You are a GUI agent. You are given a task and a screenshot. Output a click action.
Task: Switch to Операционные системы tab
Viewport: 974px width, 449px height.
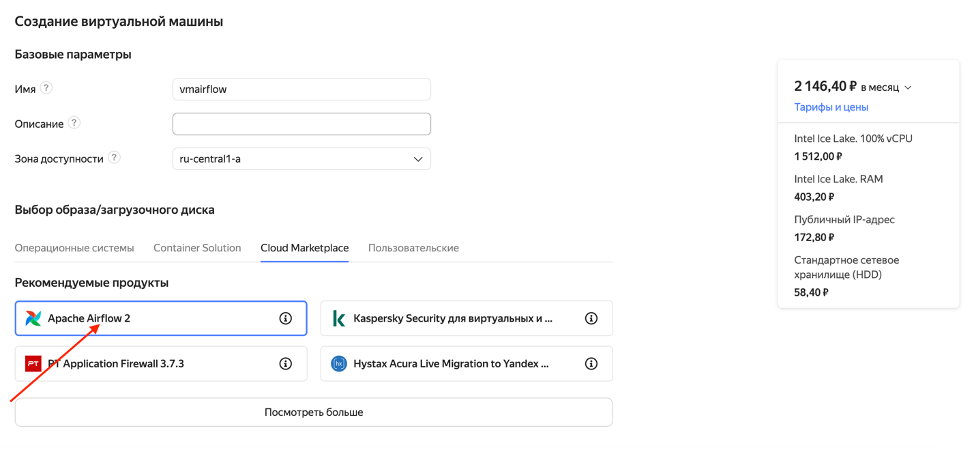click(x=74, y=248)
